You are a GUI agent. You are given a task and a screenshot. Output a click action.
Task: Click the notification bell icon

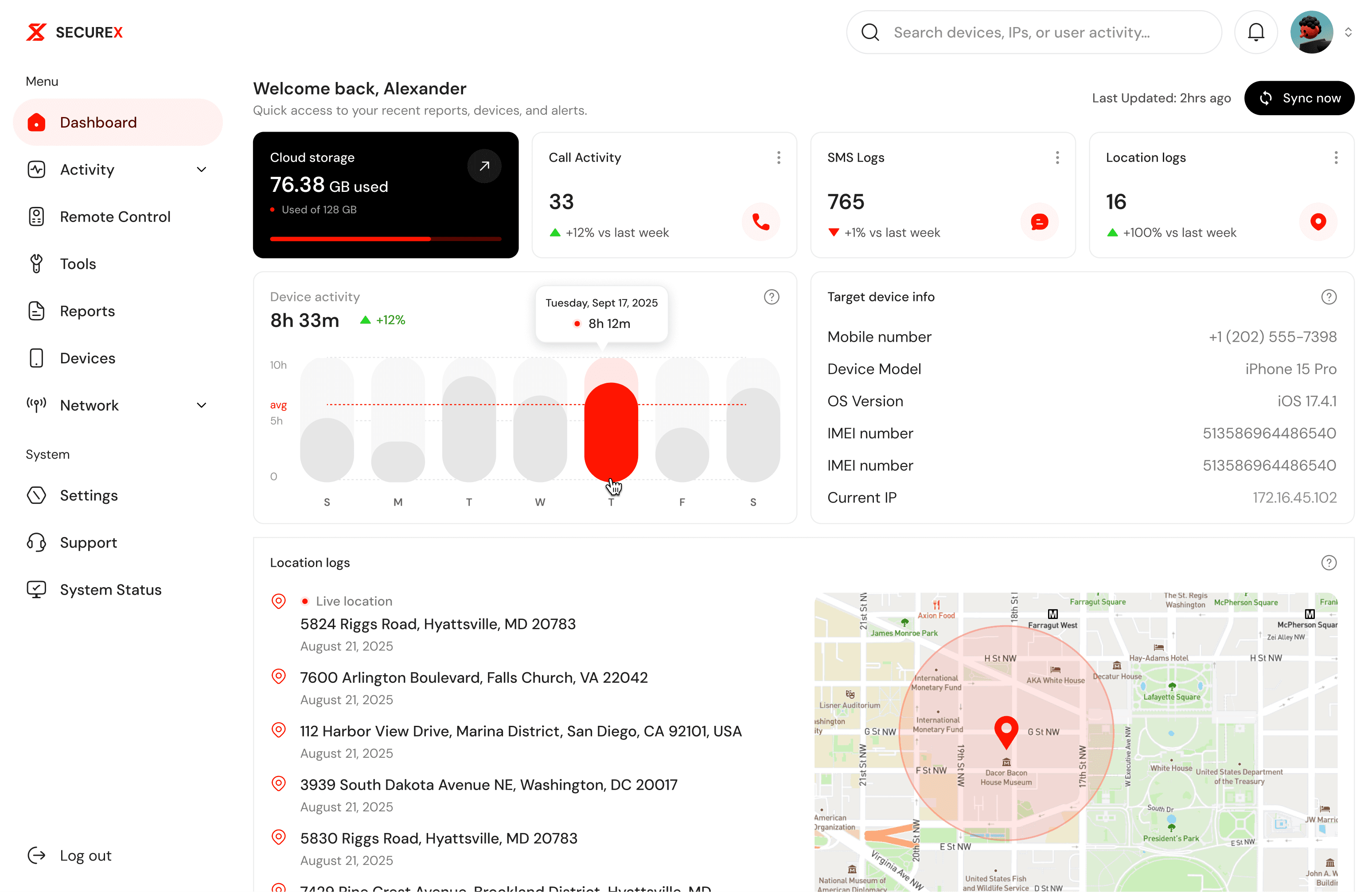1255,32
